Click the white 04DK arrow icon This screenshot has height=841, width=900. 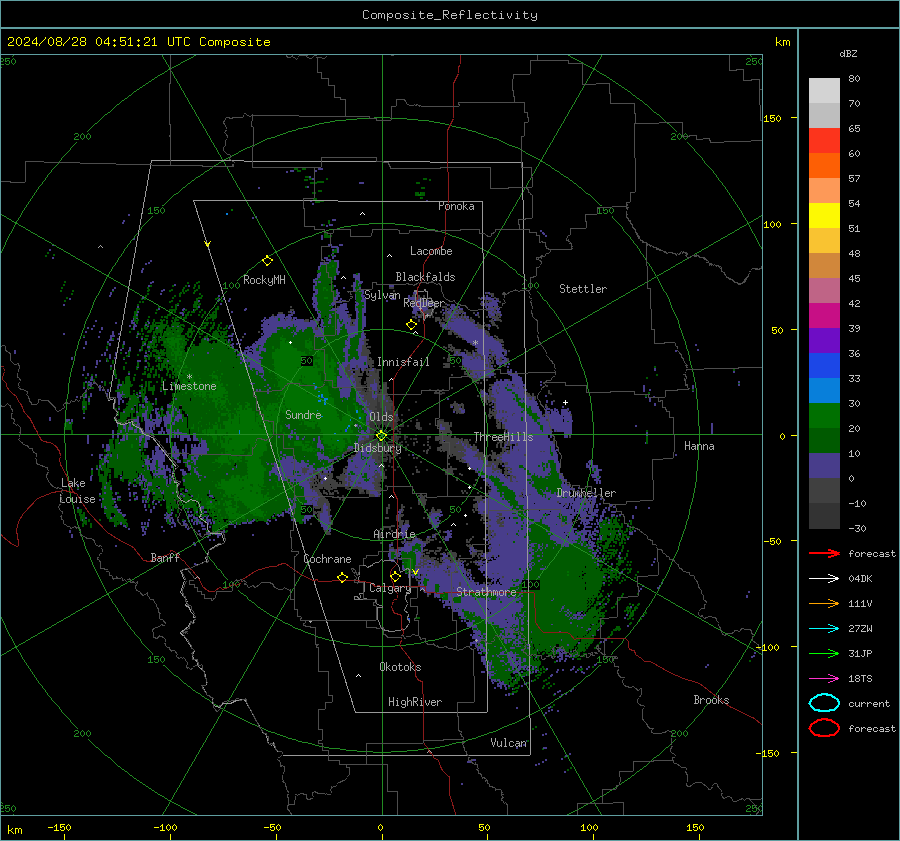824,579
